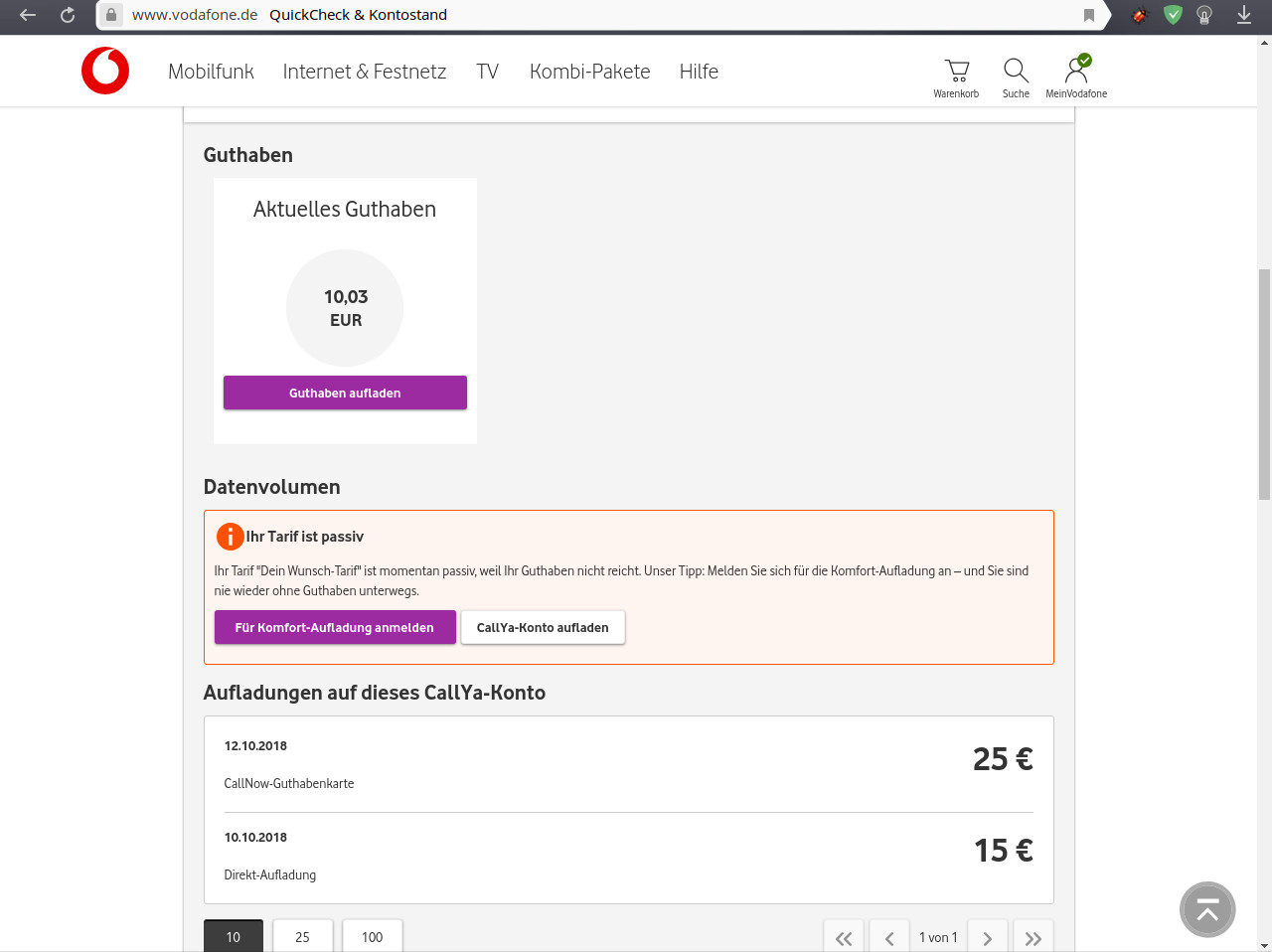Open the Mobilfunk menu
Screen dimensions: 1272x952
click(x=211, y=72)
